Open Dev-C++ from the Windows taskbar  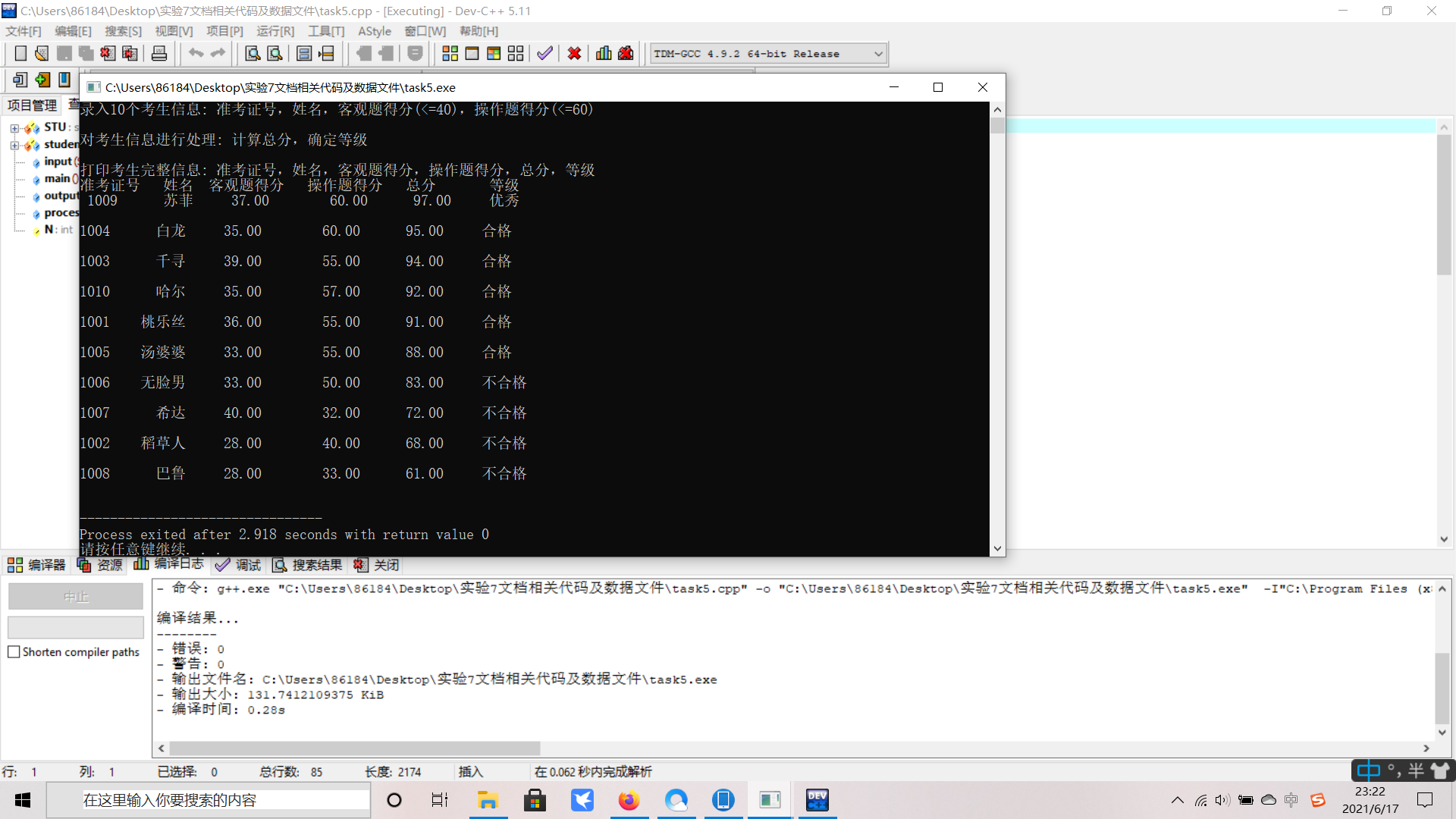(817, 800)
